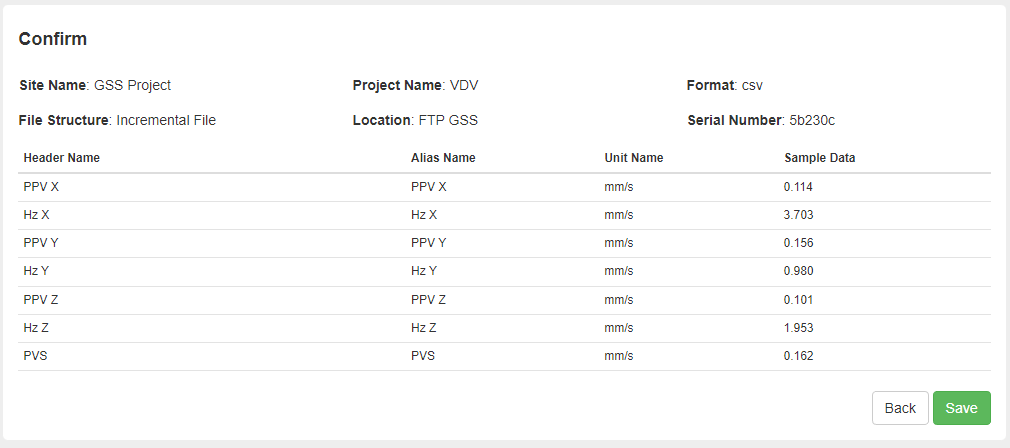
Task: Click the Alias Name column heading
Action: point(443,158)
